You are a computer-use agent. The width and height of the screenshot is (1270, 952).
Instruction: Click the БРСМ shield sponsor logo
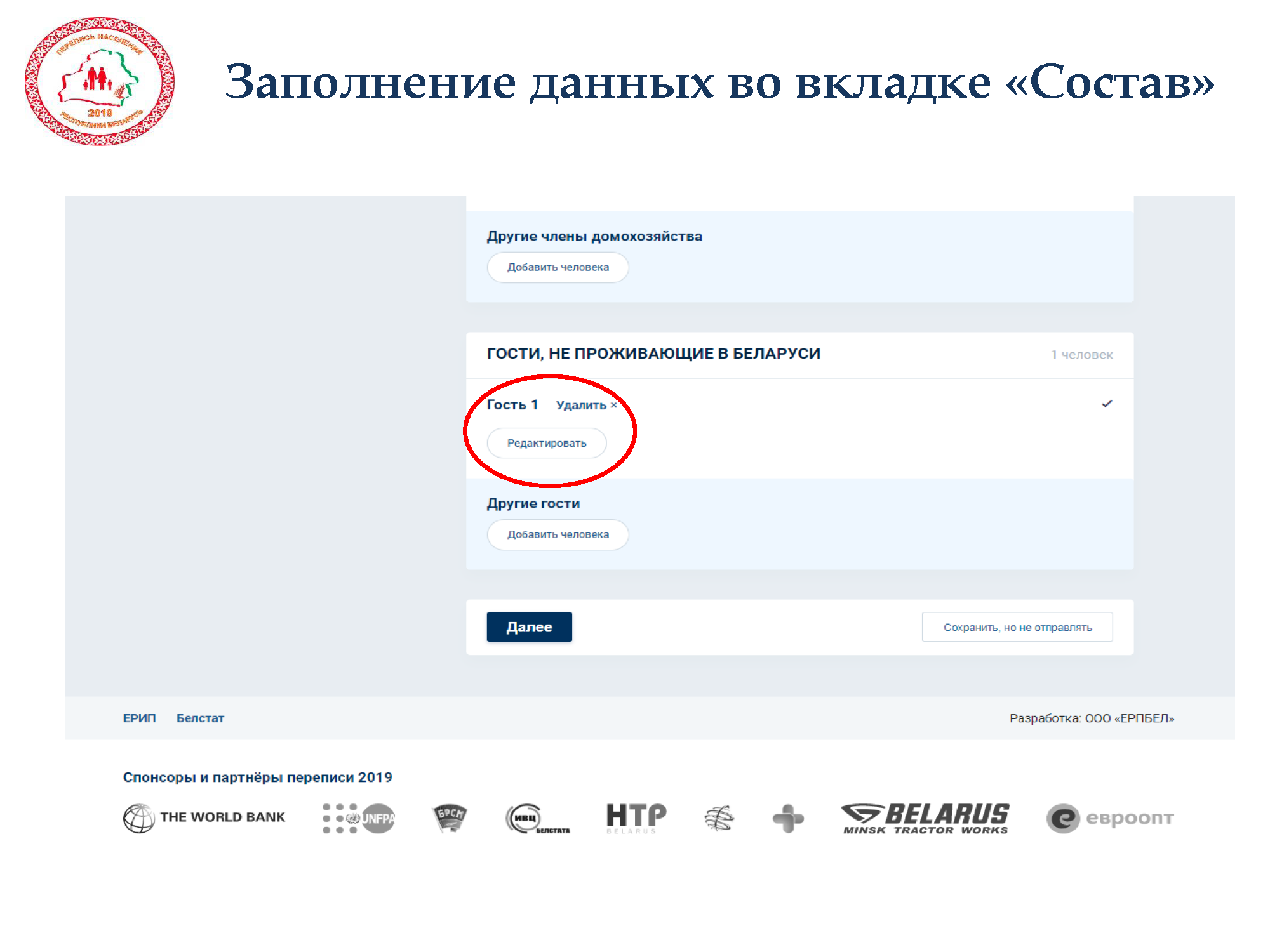click(x=450, y=817)
